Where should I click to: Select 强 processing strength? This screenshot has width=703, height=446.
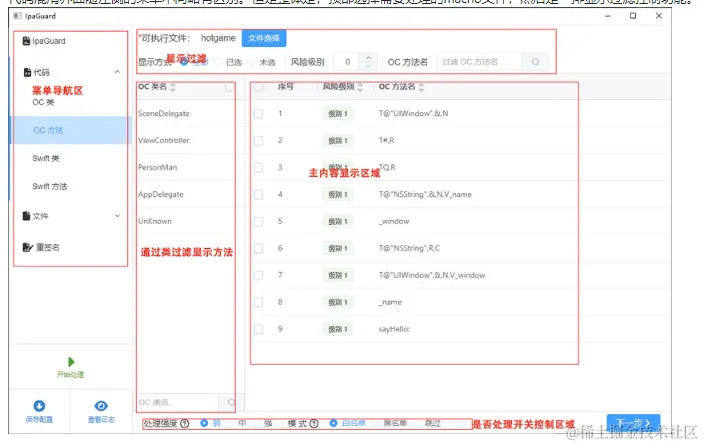pyautogui.click(x=256, y=423)
